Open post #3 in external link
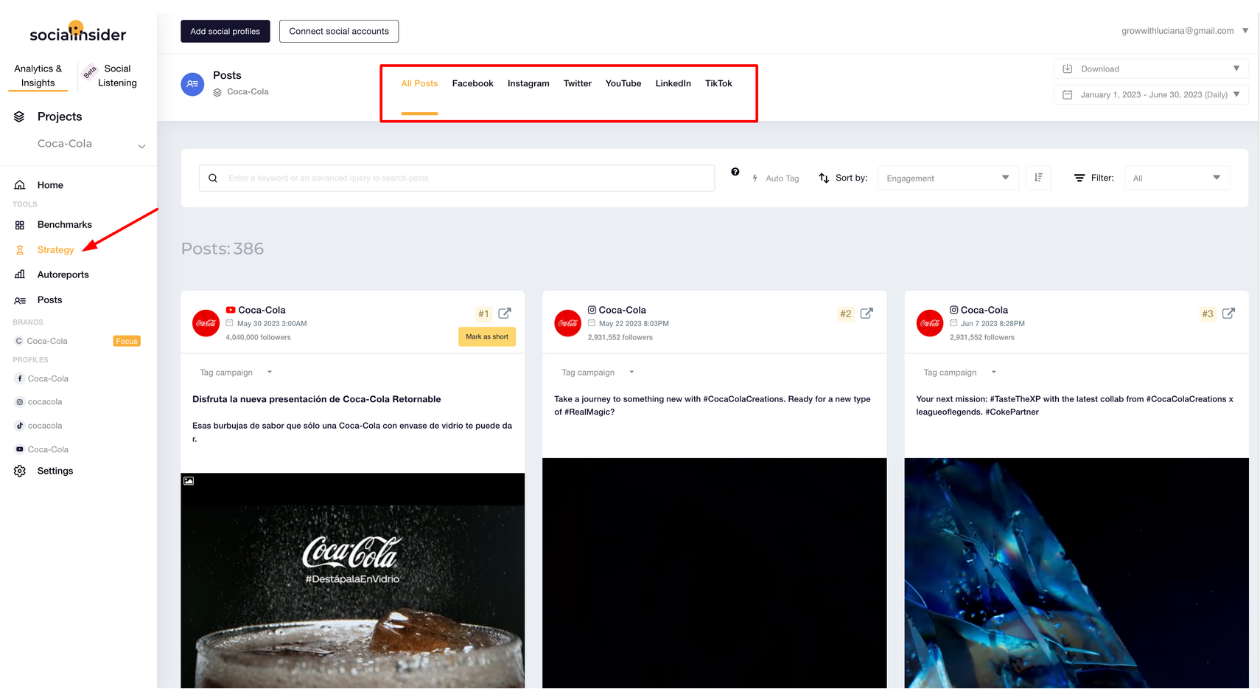The image size is (1260, 700). [x=1229, y=313]
